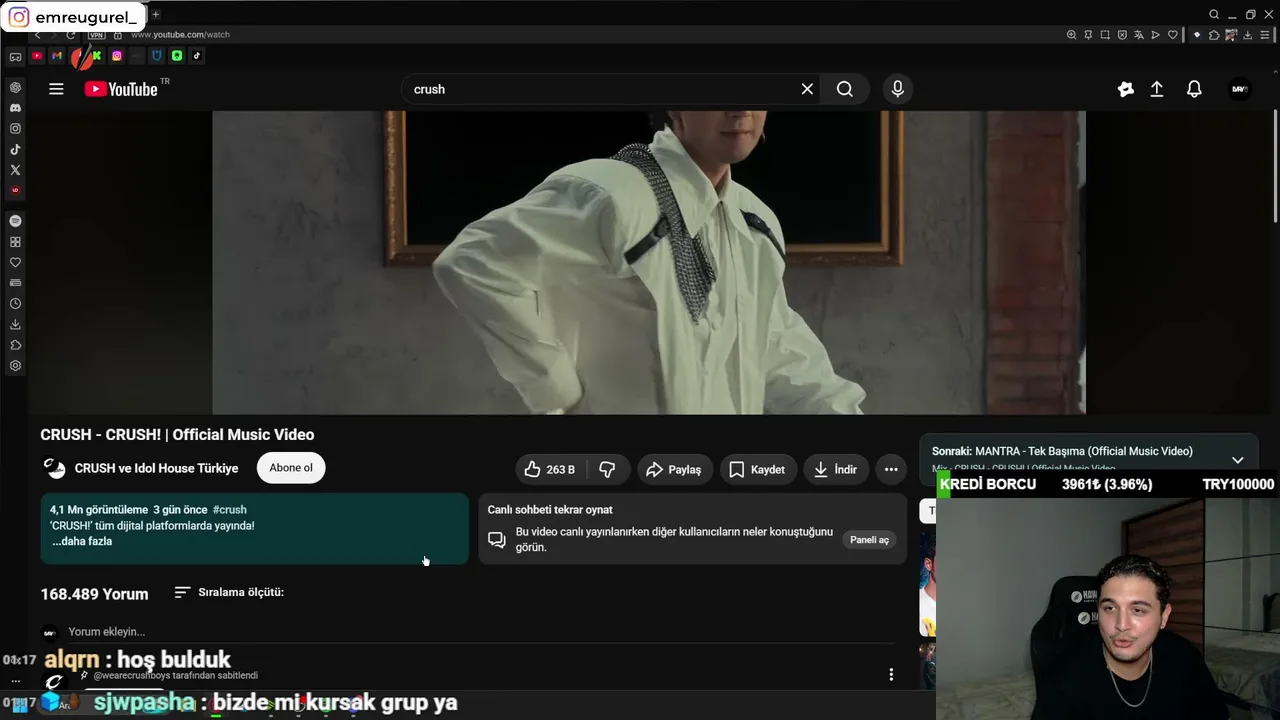Open the #crush hashtag link

pyautogui.click(x=229, y=510)
